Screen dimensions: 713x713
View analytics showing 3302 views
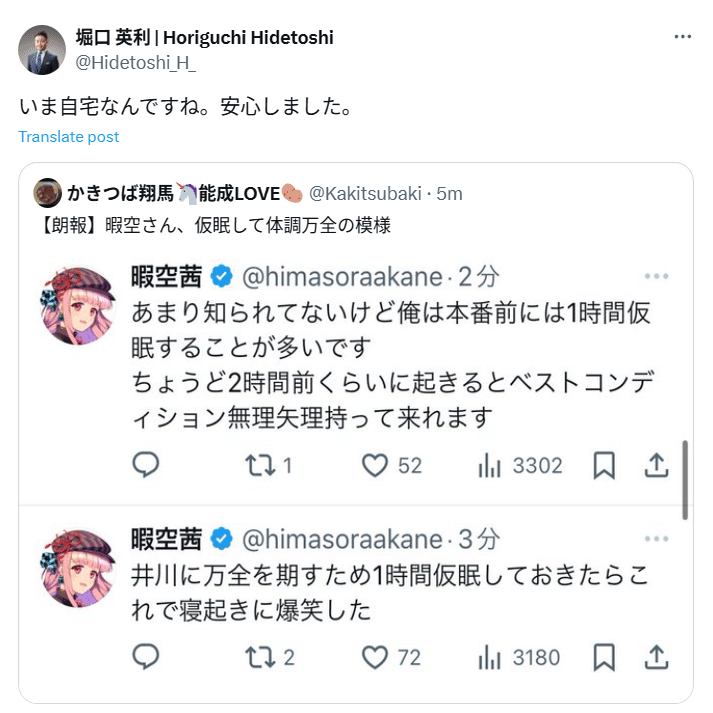click(491, 465)
